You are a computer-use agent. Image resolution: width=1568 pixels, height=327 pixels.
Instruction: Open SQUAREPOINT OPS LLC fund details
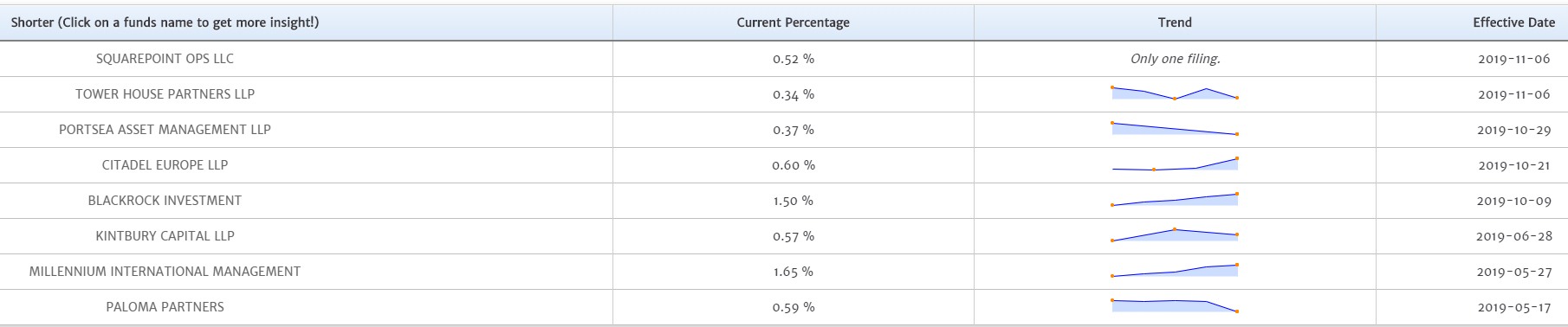(x=165, y=59)
